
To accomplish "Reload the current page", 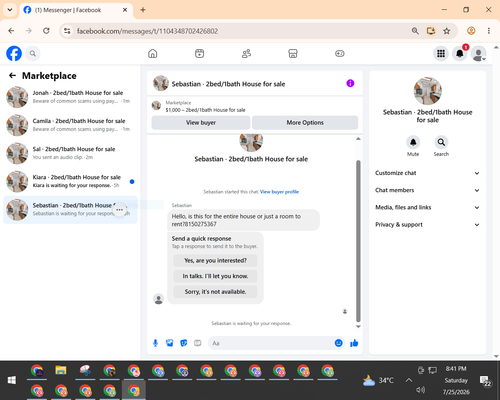I will tap(46, 31).
